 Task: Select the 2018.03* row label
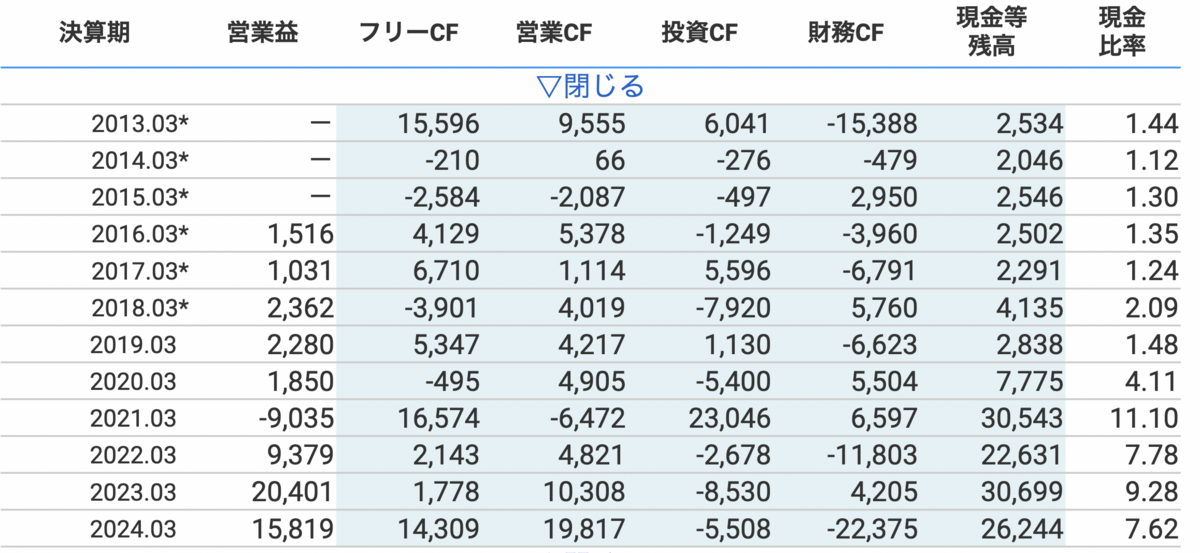click(140, 308)
